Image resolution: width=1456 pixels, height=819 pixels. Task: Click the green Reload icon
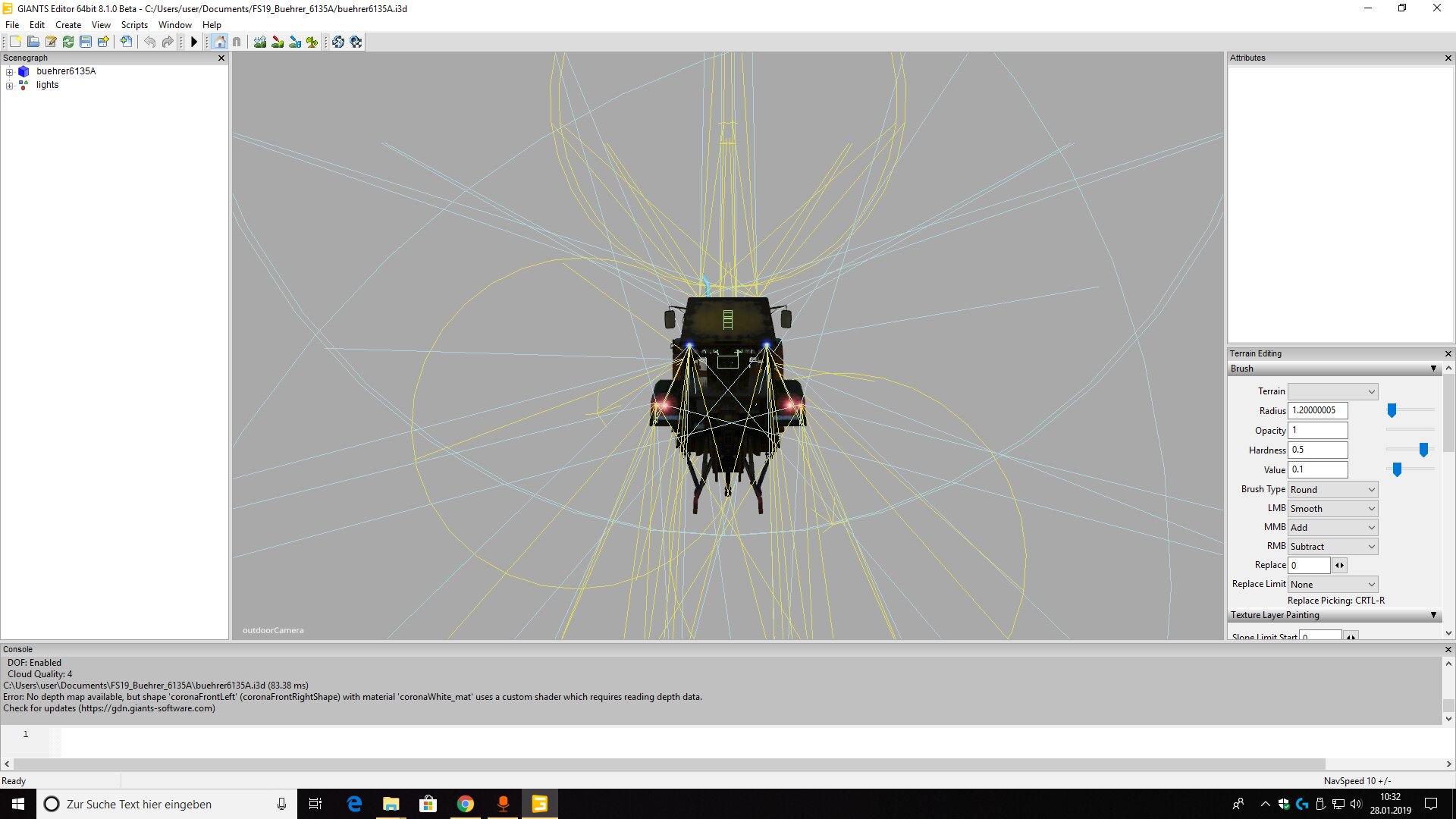(x=68, y=42)
